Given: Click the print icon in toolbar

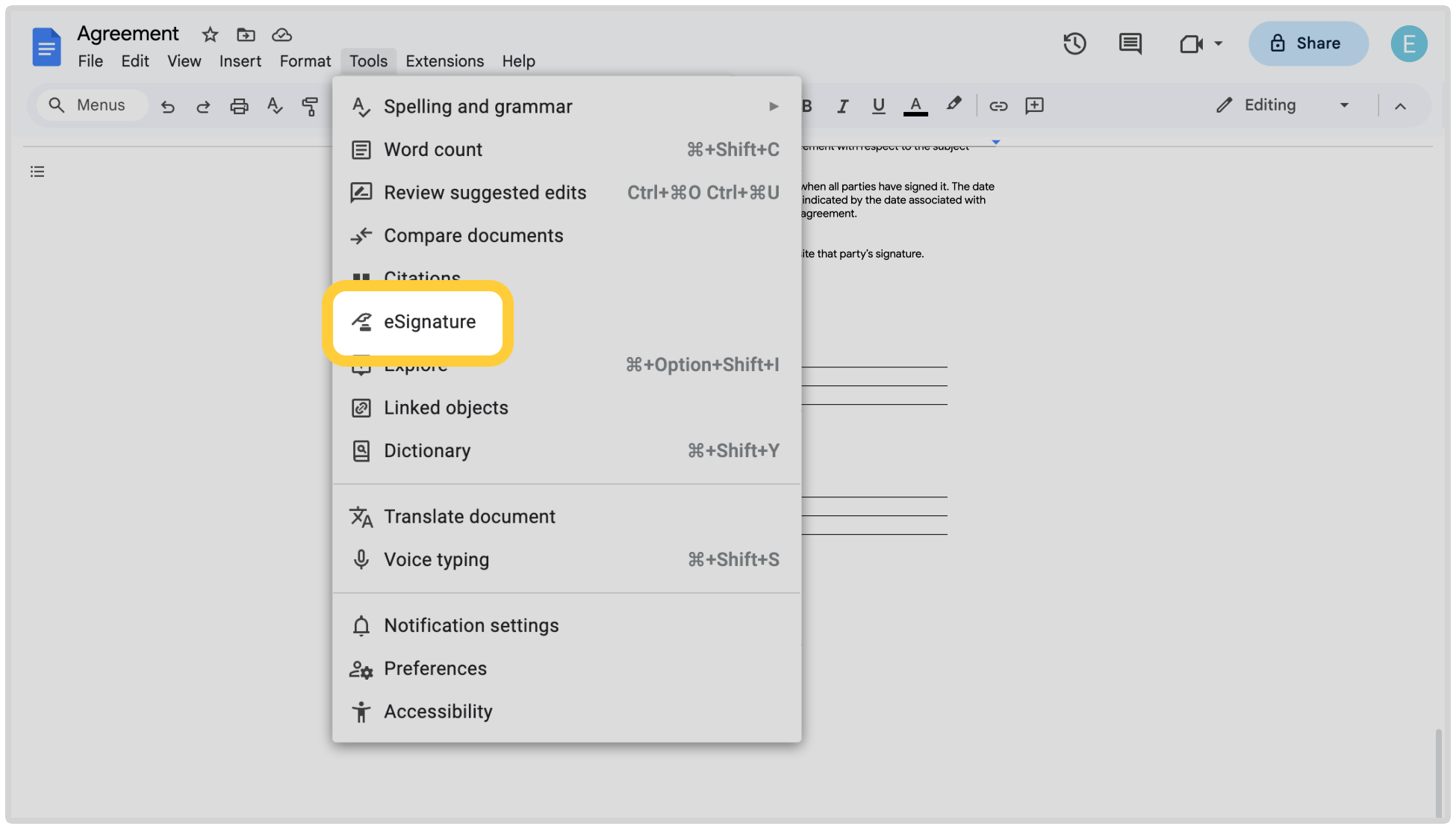Looking at the screenshot, I should 239,106.
